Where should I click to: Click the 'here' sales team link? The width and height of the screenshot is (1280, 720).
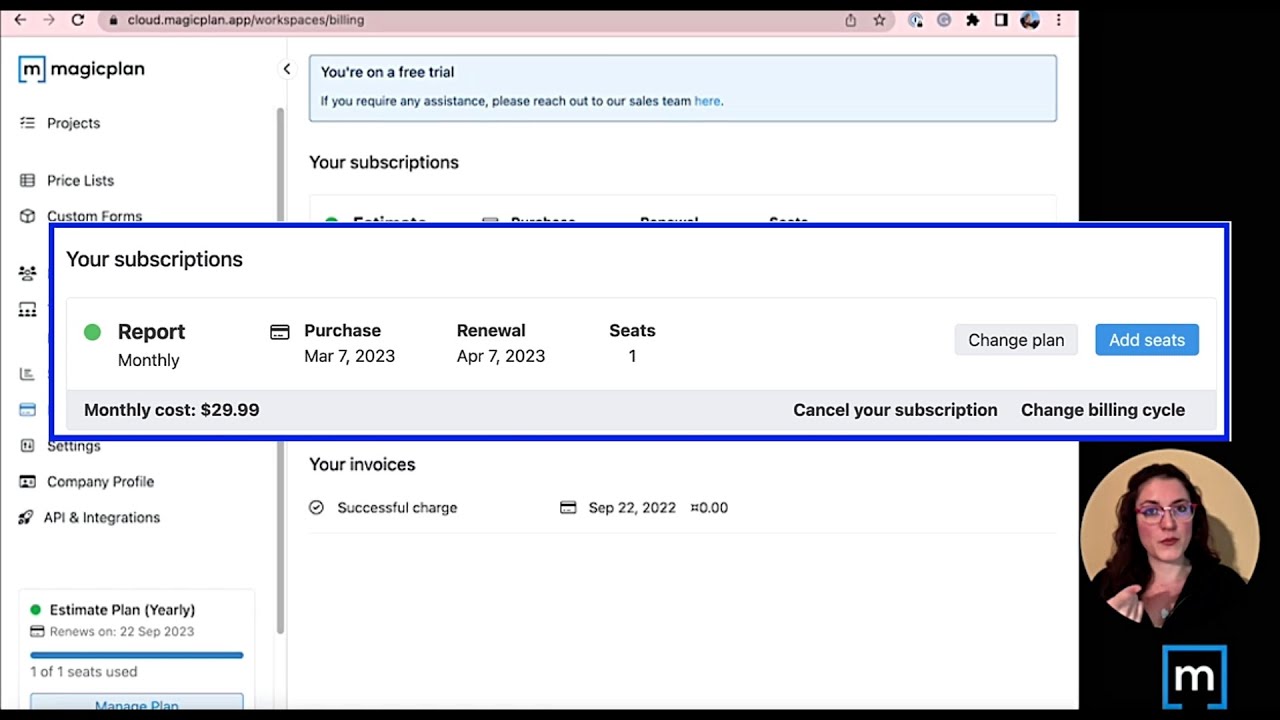coord(707,101)
